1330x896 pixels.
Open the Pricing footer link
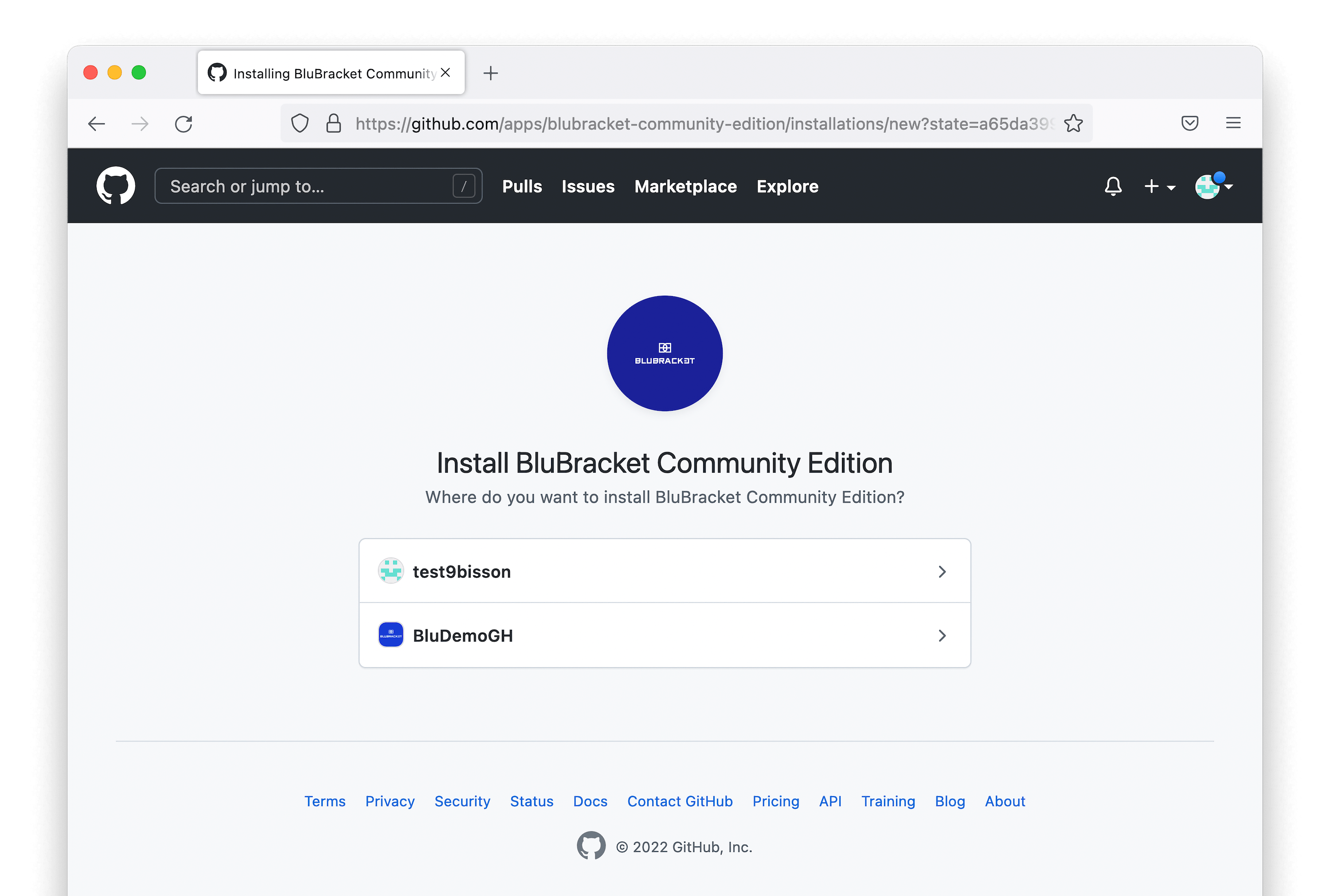[775, 801]
